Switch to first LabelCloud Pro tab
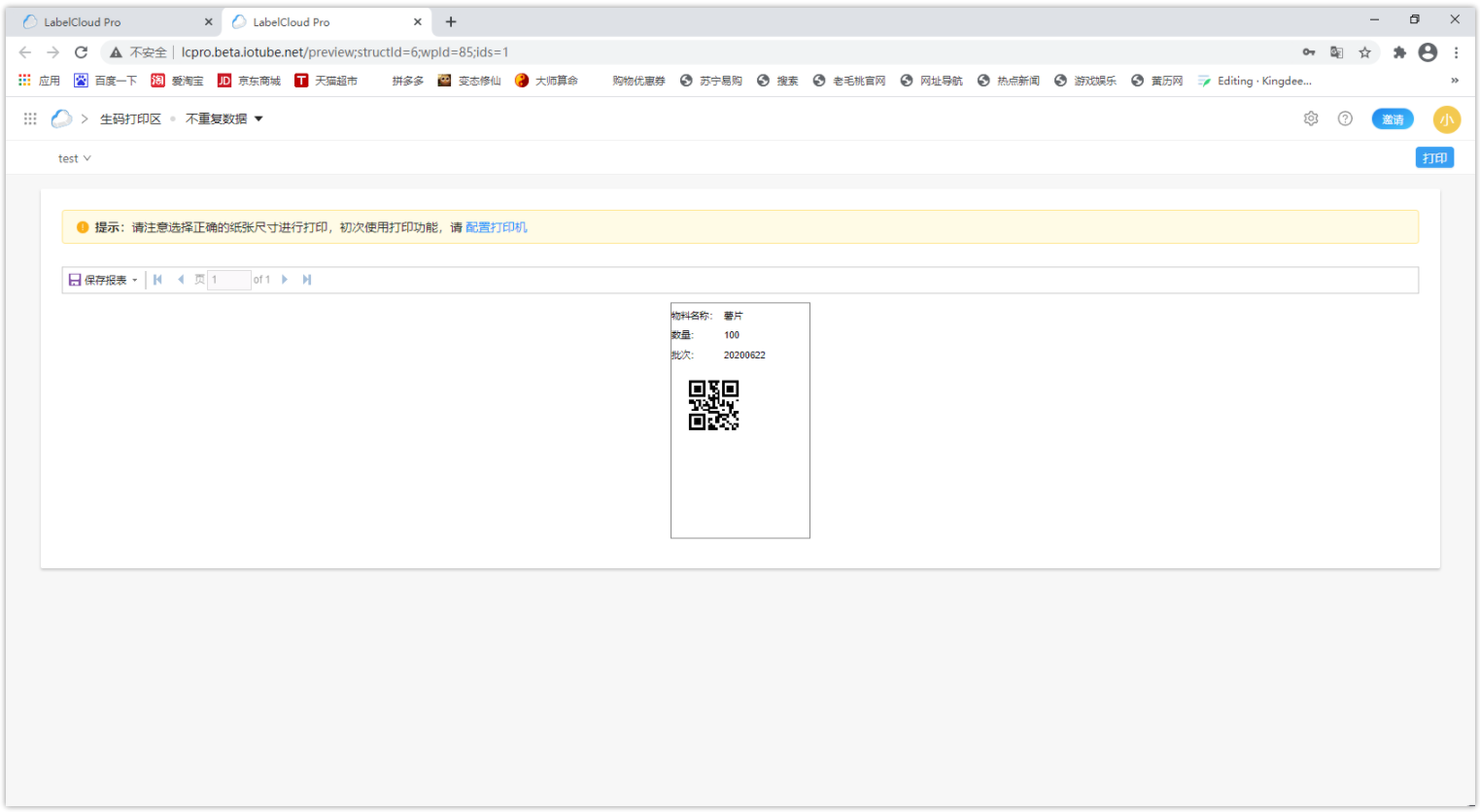 pos(117,21)
